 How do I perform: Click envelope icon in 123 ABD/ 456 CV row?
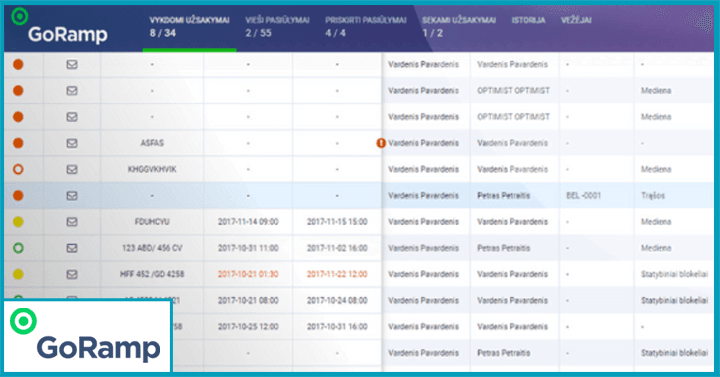pos(72,248)
